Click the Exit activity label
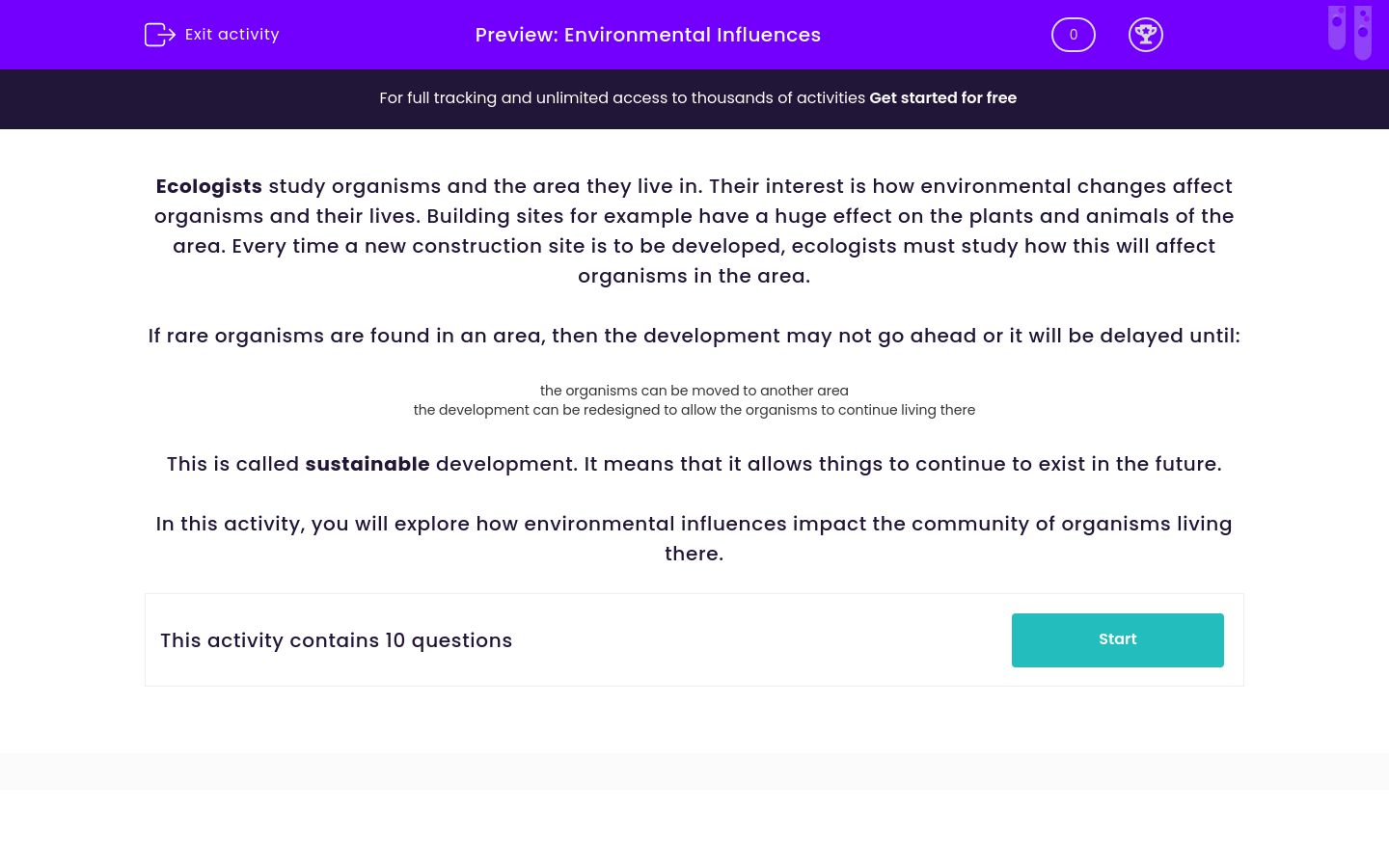Image resolution: width=1389 pixels, height=868 pixels. (231, 35)
